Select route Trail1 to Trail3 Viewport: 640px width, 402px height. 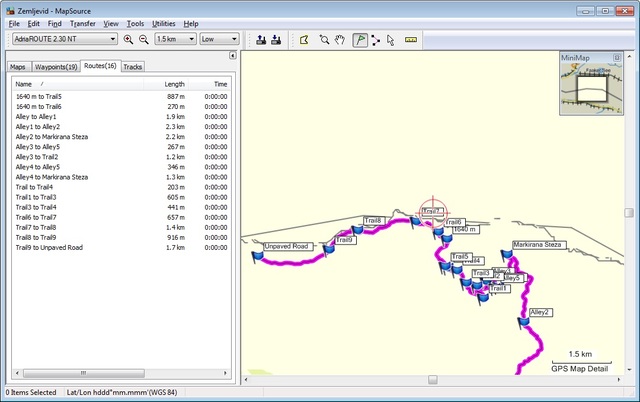coord(121,197)
